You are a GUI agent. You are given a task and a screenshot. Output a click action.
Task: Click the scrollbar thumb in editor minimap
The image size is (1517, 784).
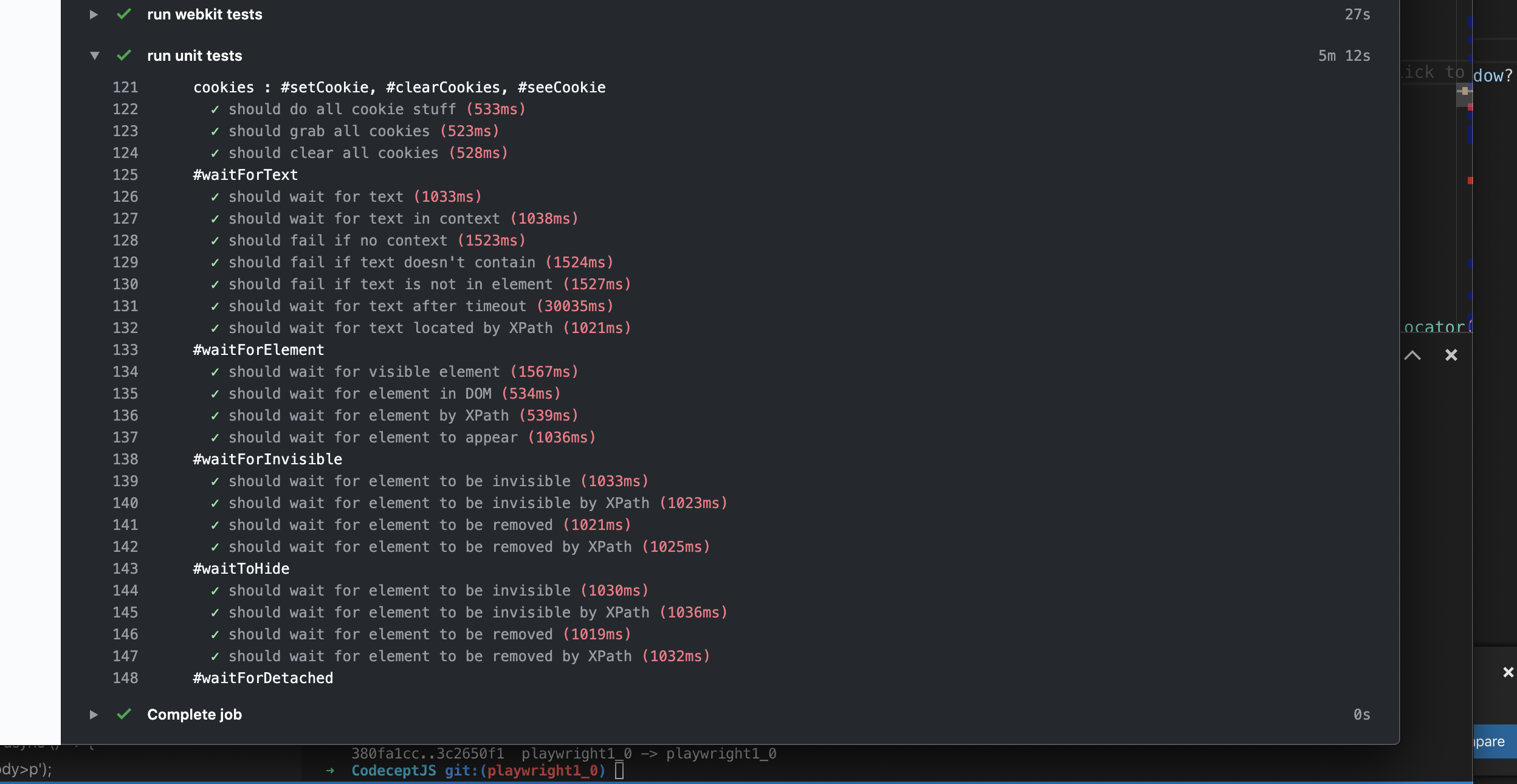(x=1464, y=95)
